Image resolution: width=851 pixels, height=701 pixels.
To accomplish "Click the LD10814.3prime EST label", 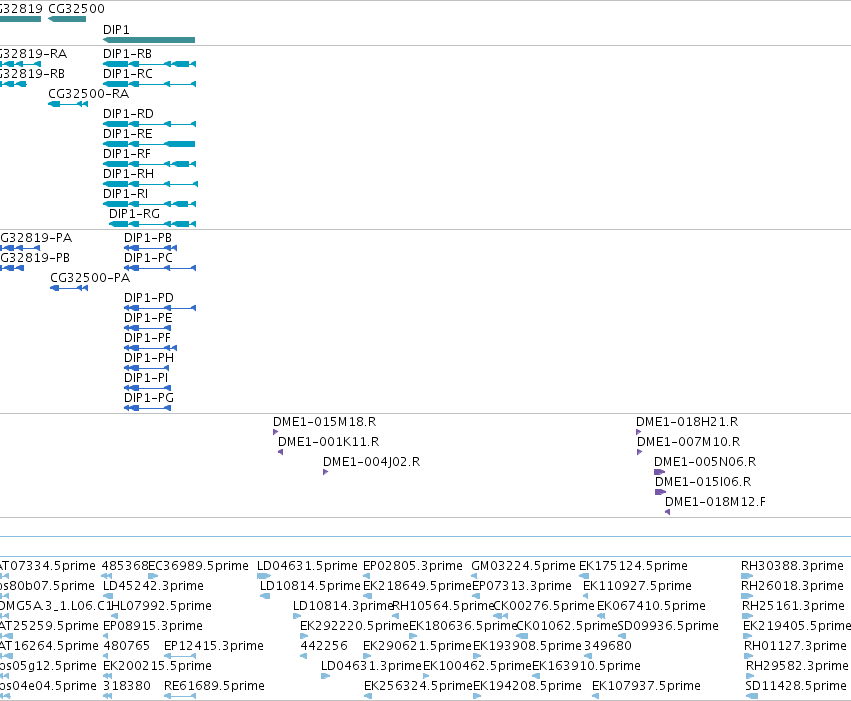I will 342,607.
